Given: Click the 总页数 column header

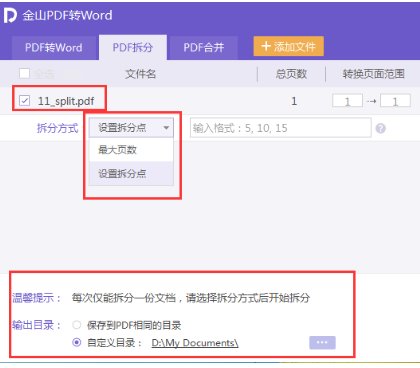Looking at the screenshot, I should click(x=291, y=74).
